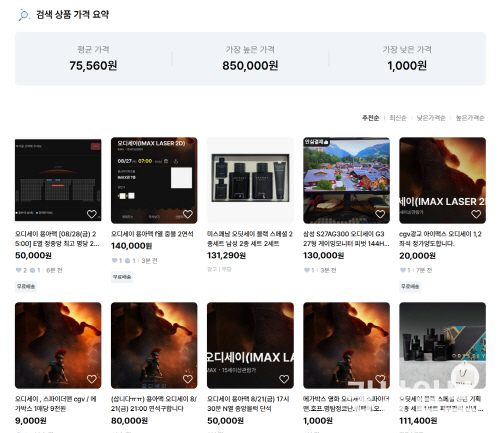The width and height of the screenshot is (500, 433).
Task: Sort listings by 높은가격순
Action: pos(470,118)
